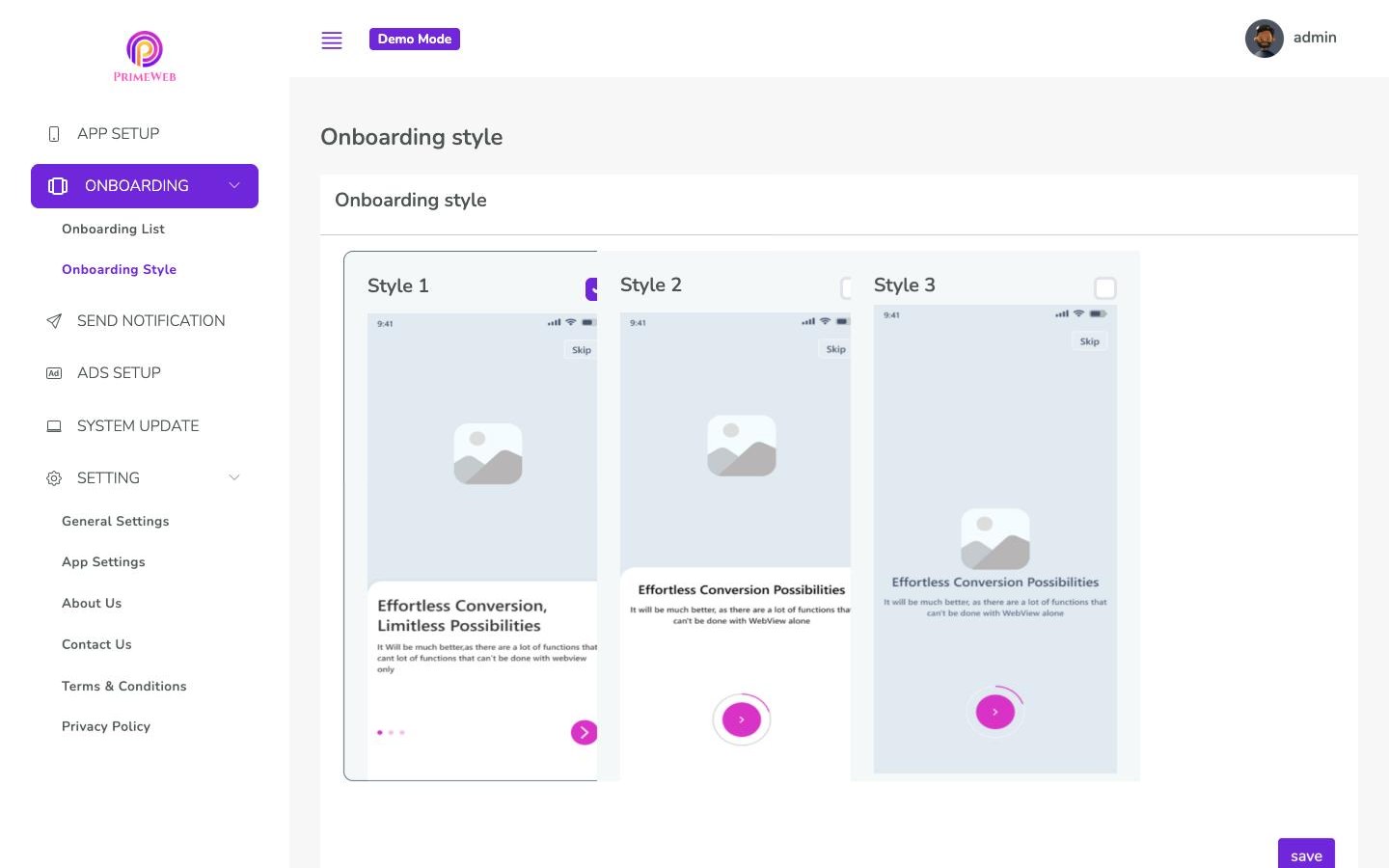Click the Demo Mode badge

[415, 40]
